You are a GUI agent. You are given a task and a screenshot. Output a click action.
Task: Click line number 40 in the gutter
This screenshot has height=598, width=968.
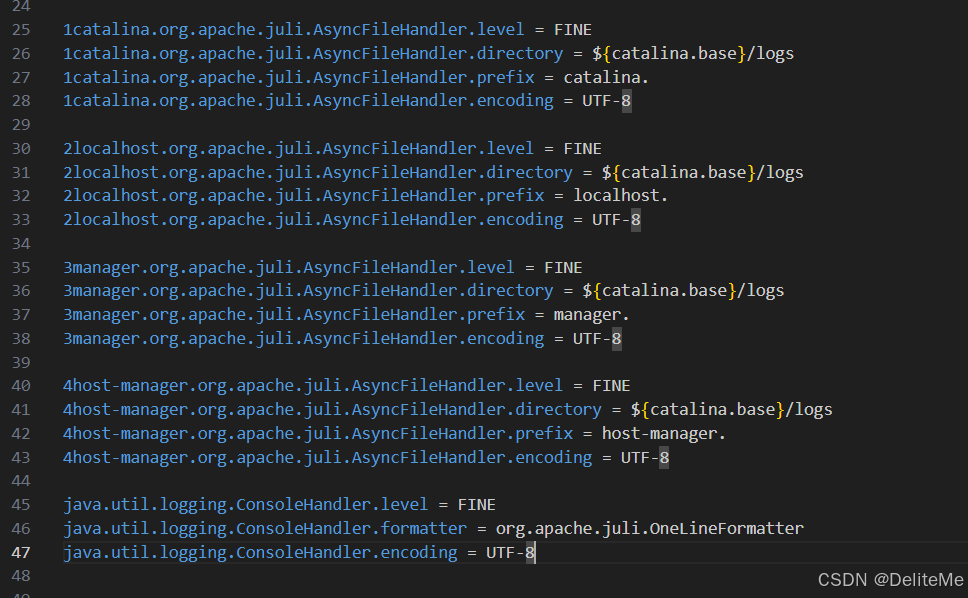click(x=21, y=386)
